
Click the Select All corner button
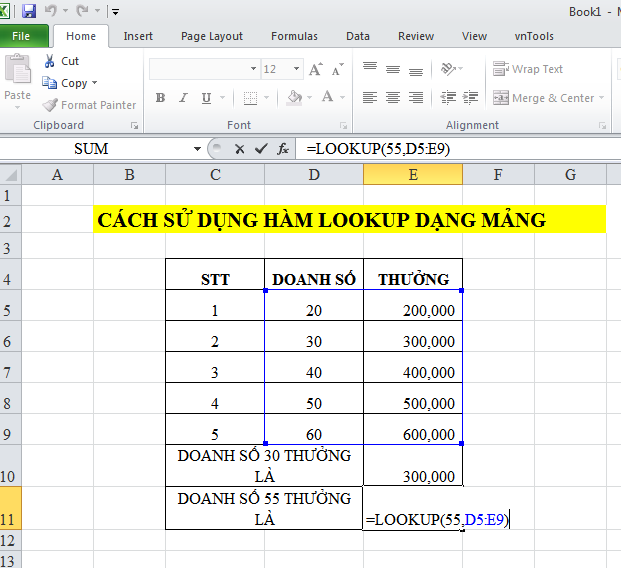click(x=11, y=175)
